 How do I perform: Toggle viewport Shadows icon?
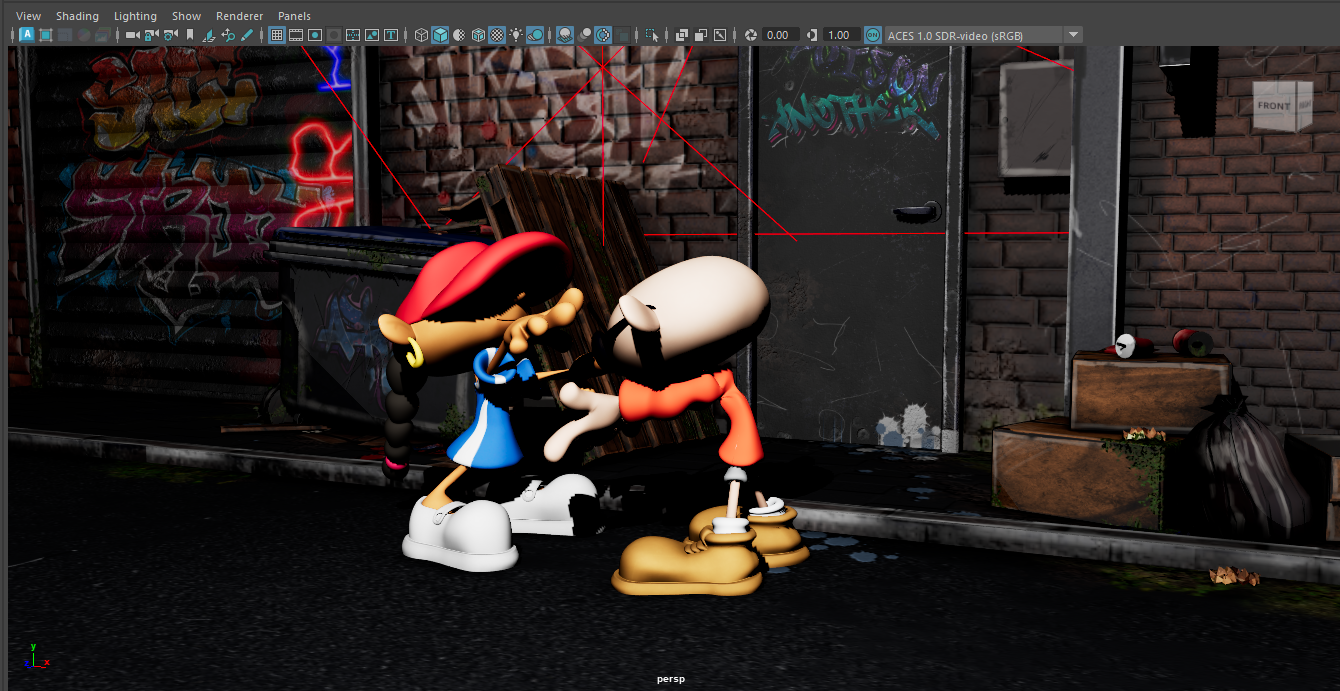(x=535, y=35)
